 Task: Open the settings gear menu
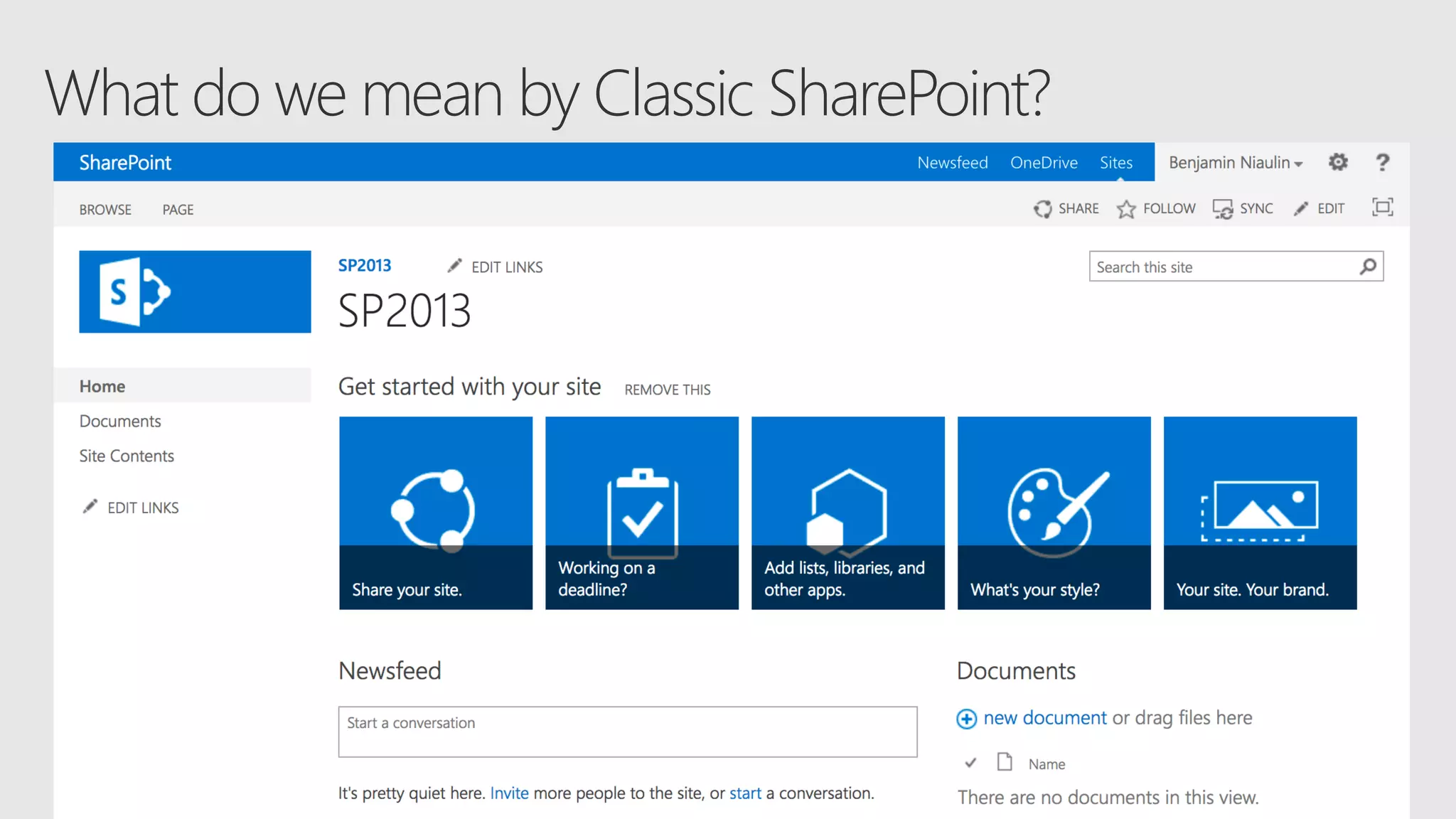pyautogui.click(x=1338, y=162)
